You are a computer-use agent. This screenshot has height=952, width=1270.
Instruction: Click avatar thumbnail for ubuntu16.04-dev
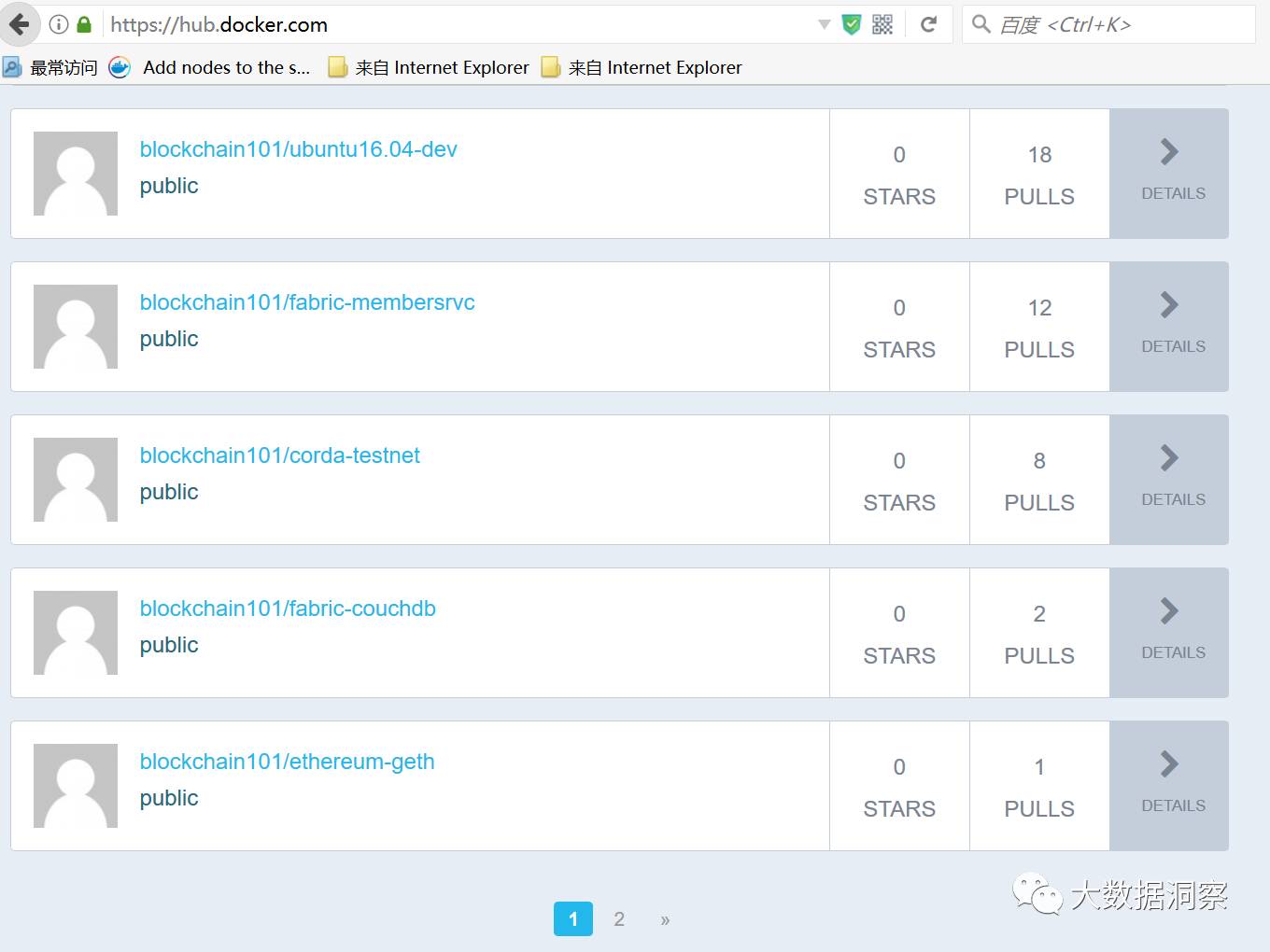[x=76, y=174]
